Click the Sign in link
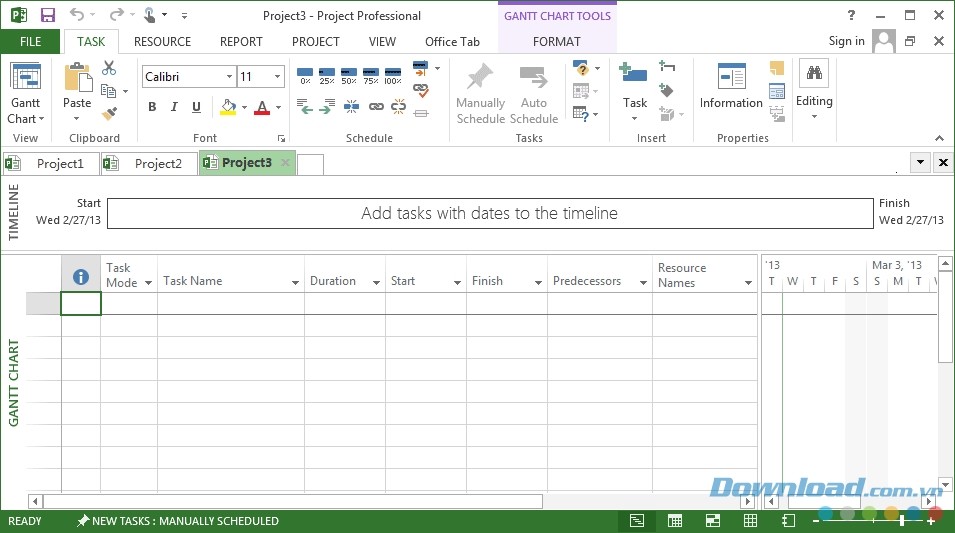 846,41
